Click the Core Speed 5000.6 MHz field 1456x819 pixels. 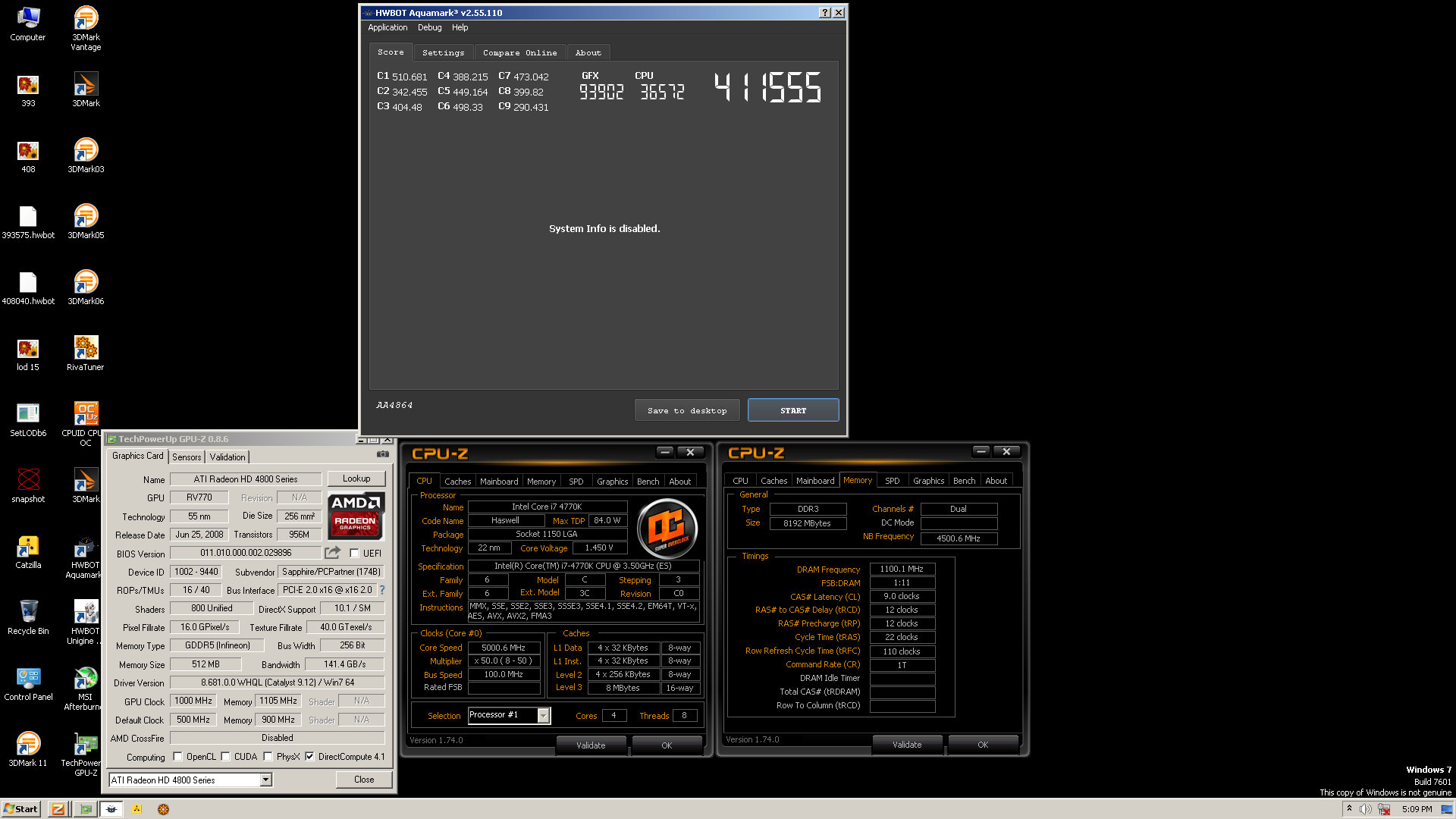pyautogui.click(x=504, y=648)
